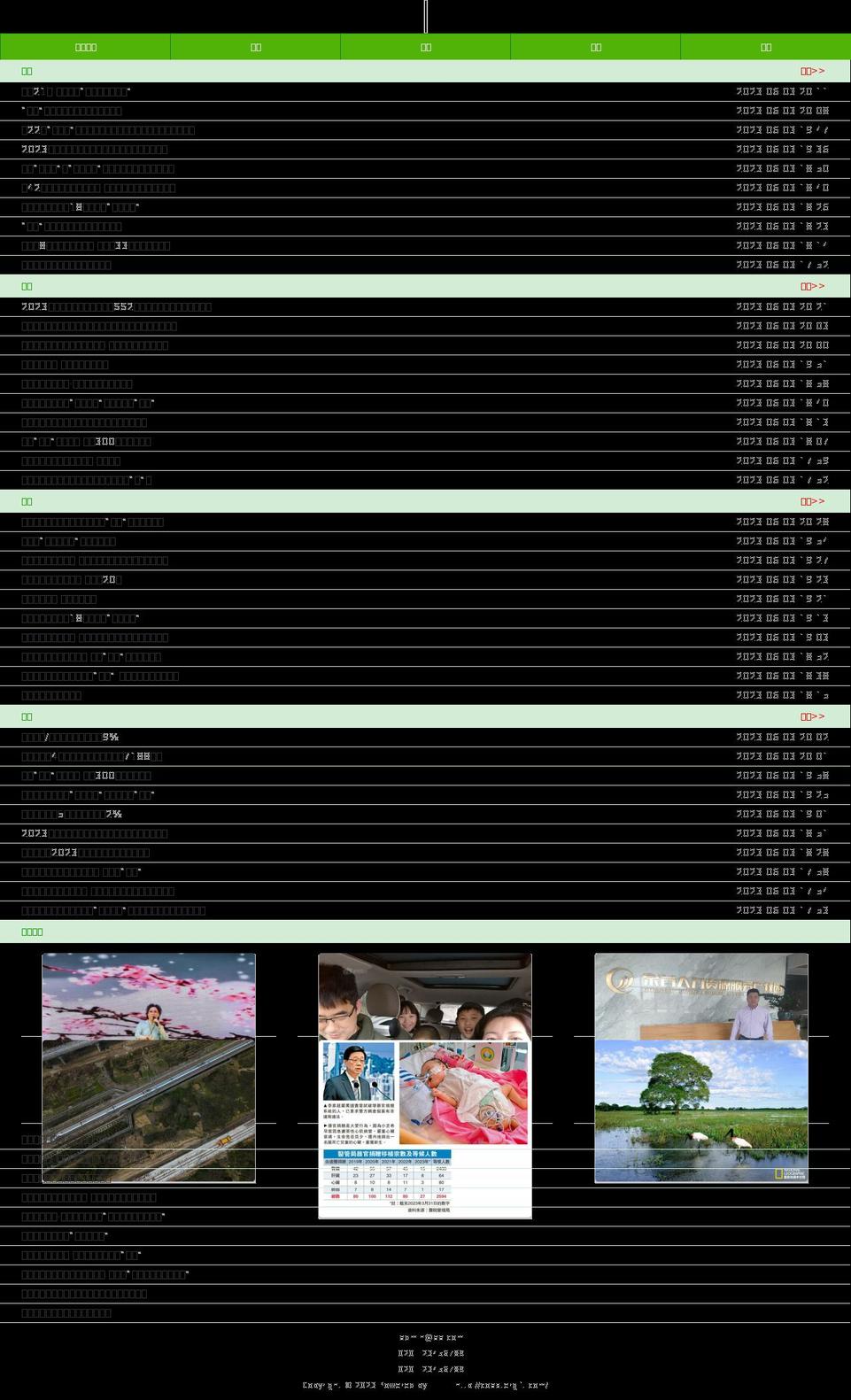
Task: Click the red more link in second section header
Action: tap(812, 286)
